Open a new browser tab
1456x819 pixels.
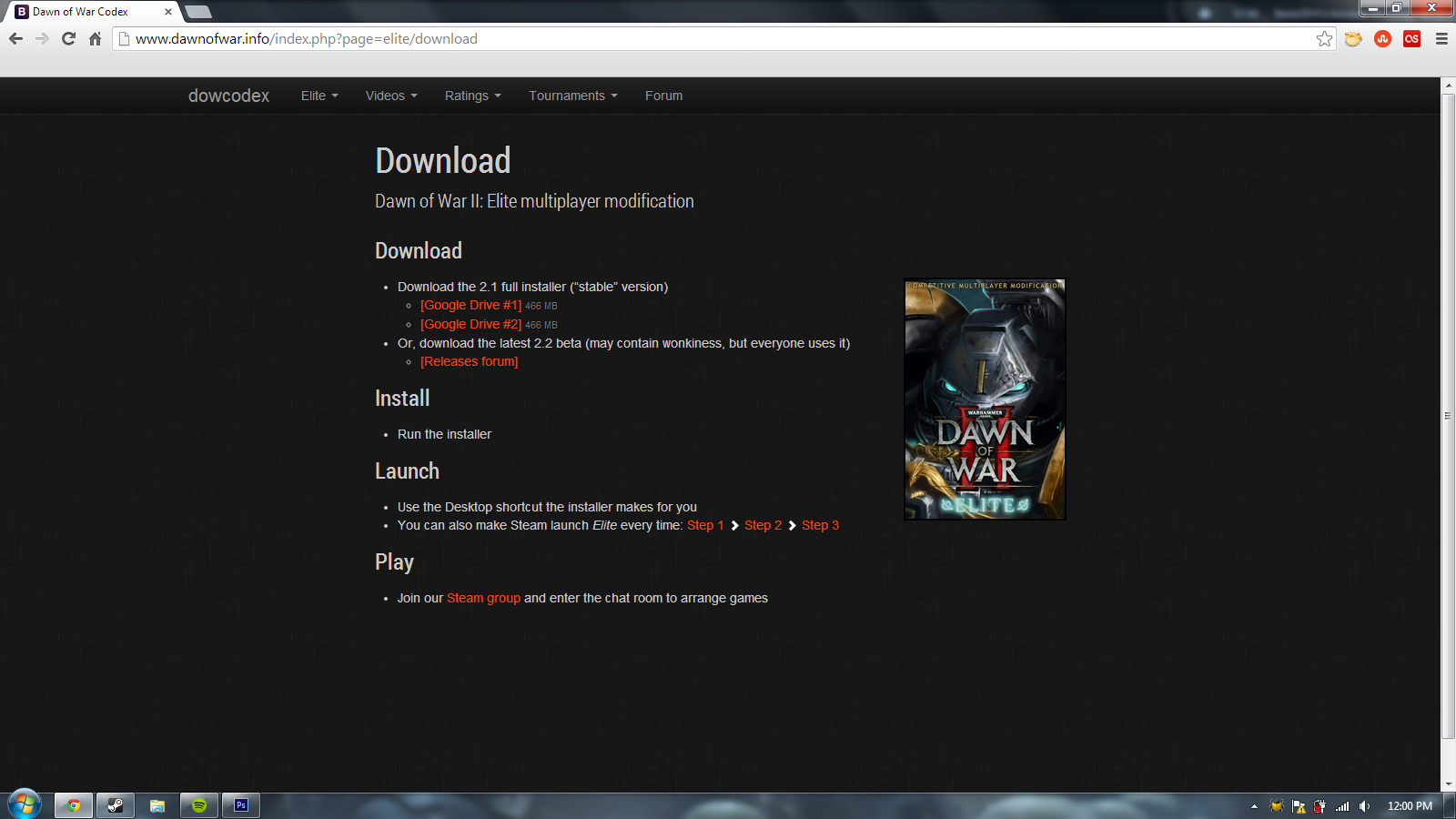coord(197,12)
